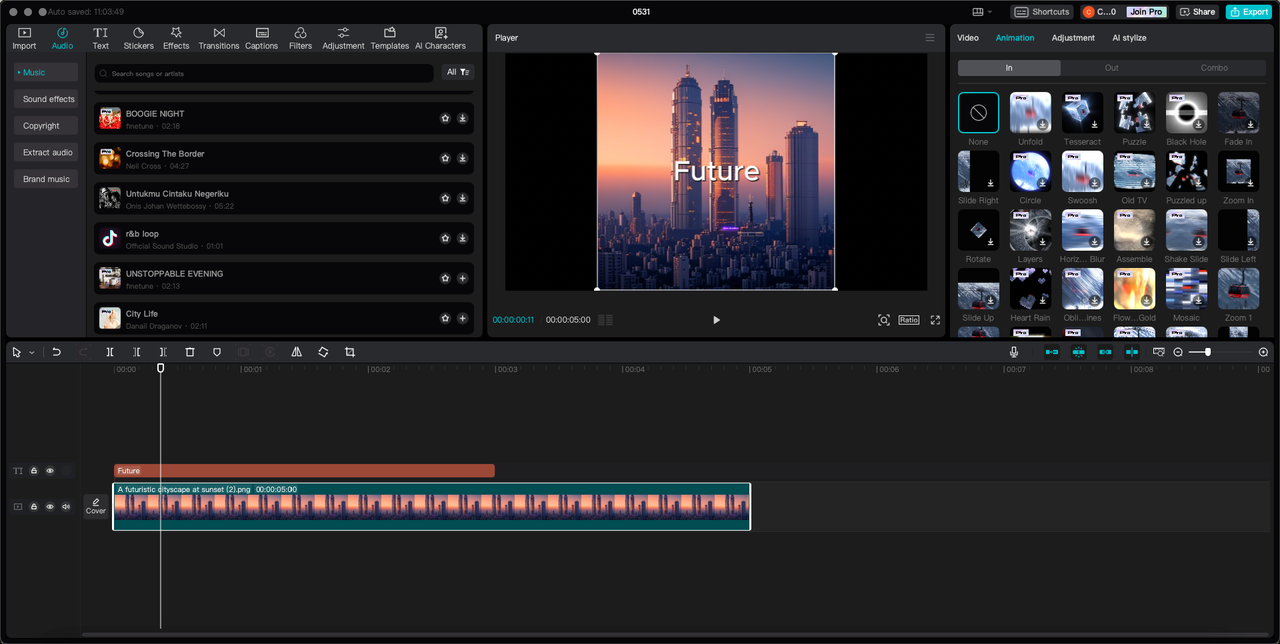Screen dimensions: 1280x644
Task: Open the layout switcher dropdown in title bar
Action: (983, 12)
